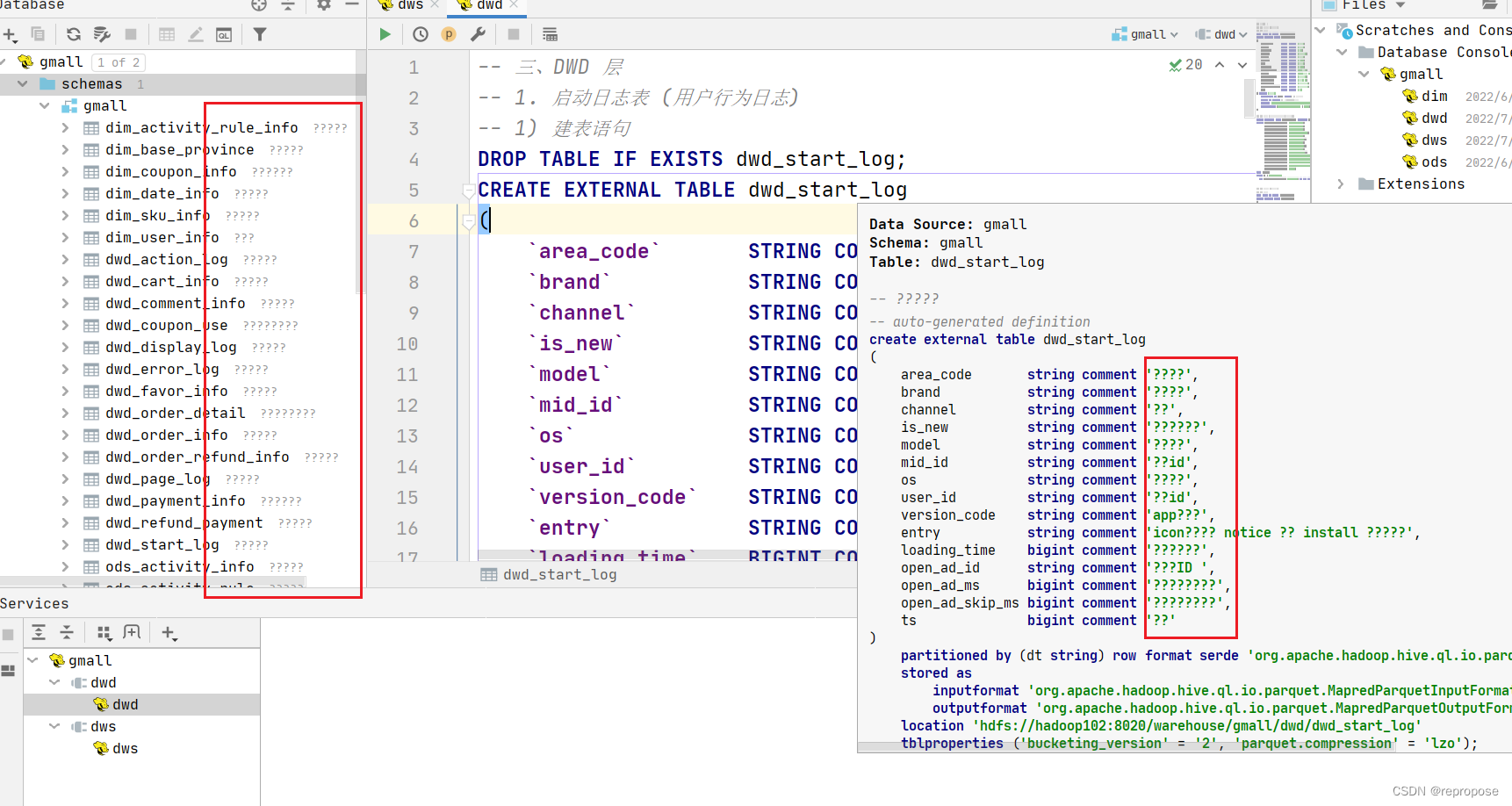Toggle In-Editor Results (table-lines icon)

[x=550, y=34]
